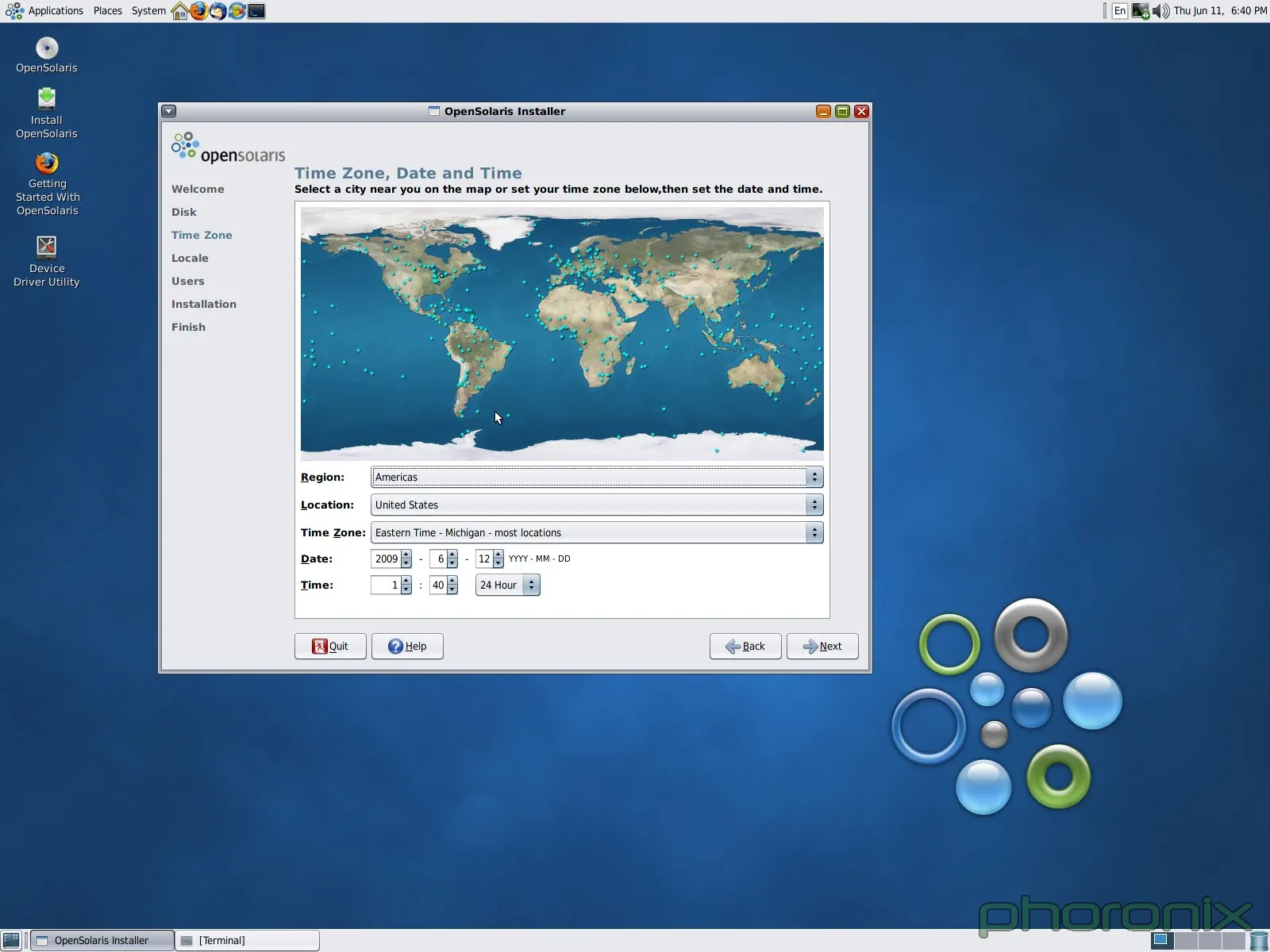Switch to the Terminal taskbar entry
This screenshot has width=1270, height=952.
pos(248,941)
